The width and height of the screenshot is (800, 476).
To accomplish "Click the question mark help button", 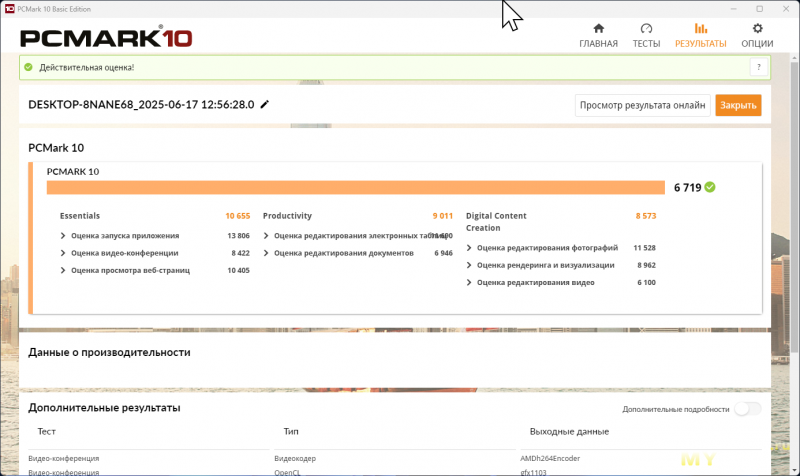I will point(759,67).
